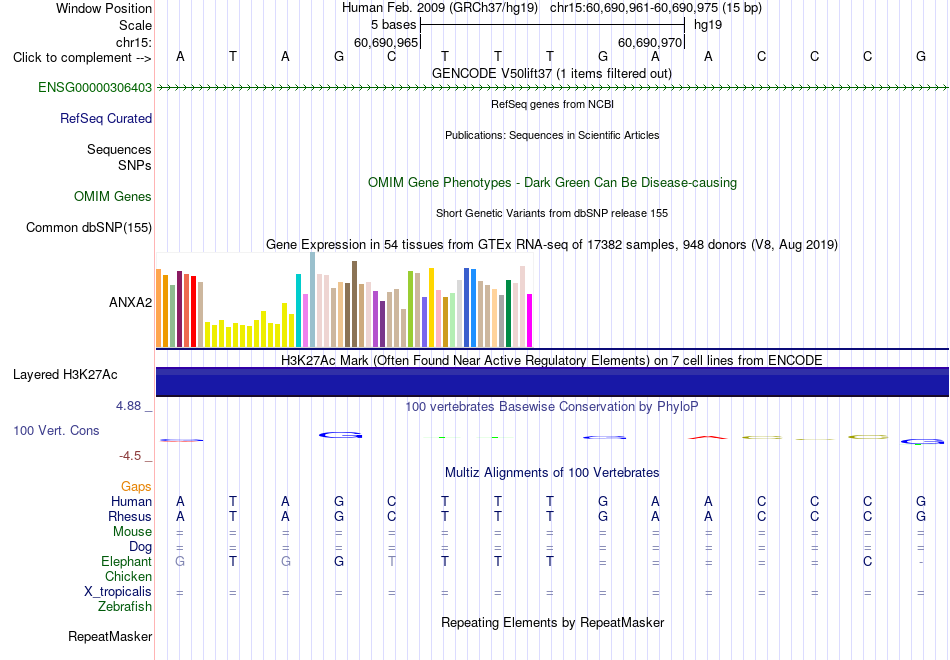This screenshot has height=660, width=950.
Task: Click the 60,690,965 coordinate label
Action: pyautogui.click(x=386, y=42)
